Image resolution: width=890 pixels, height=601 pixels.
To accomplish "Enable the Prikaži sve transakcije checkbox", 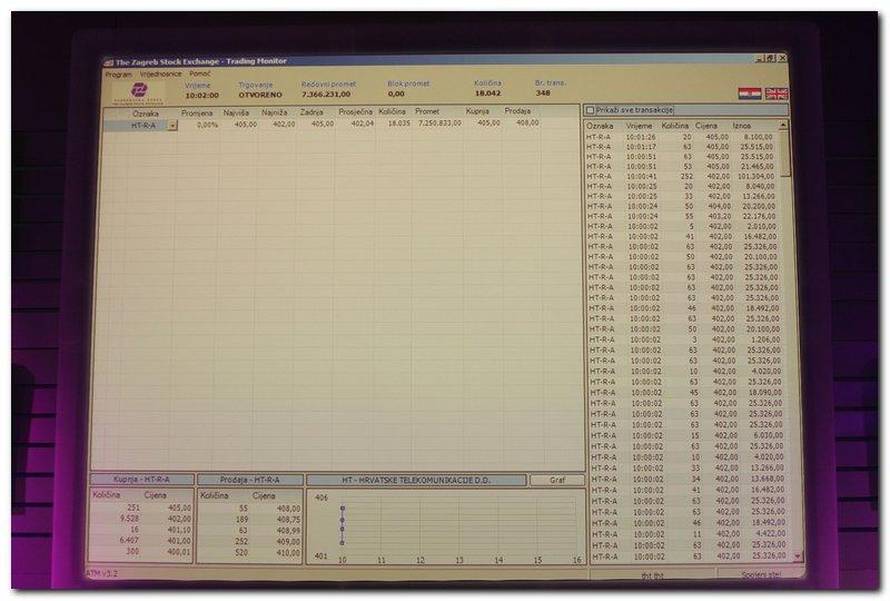I will point(590,110).
